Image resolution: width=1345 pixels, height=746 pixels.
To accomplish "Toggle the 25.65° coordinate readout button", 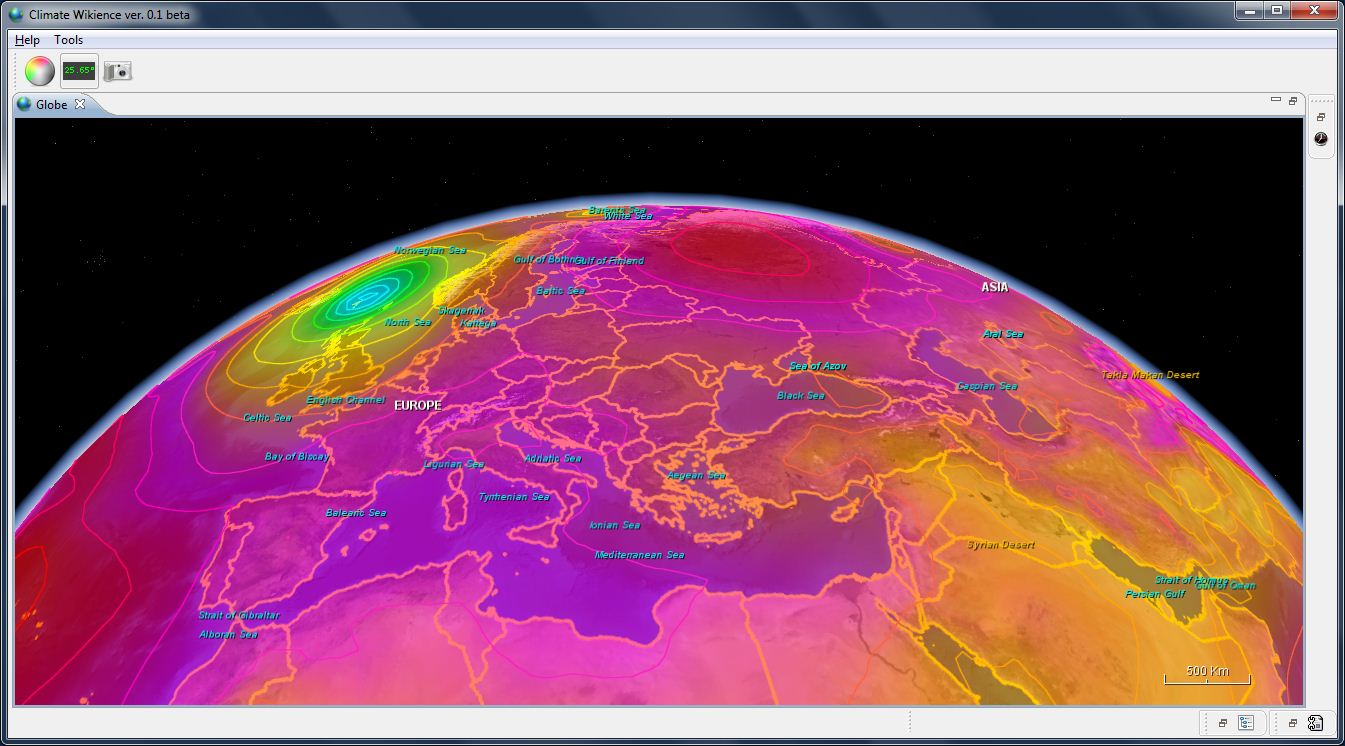I will click(79, 71).
